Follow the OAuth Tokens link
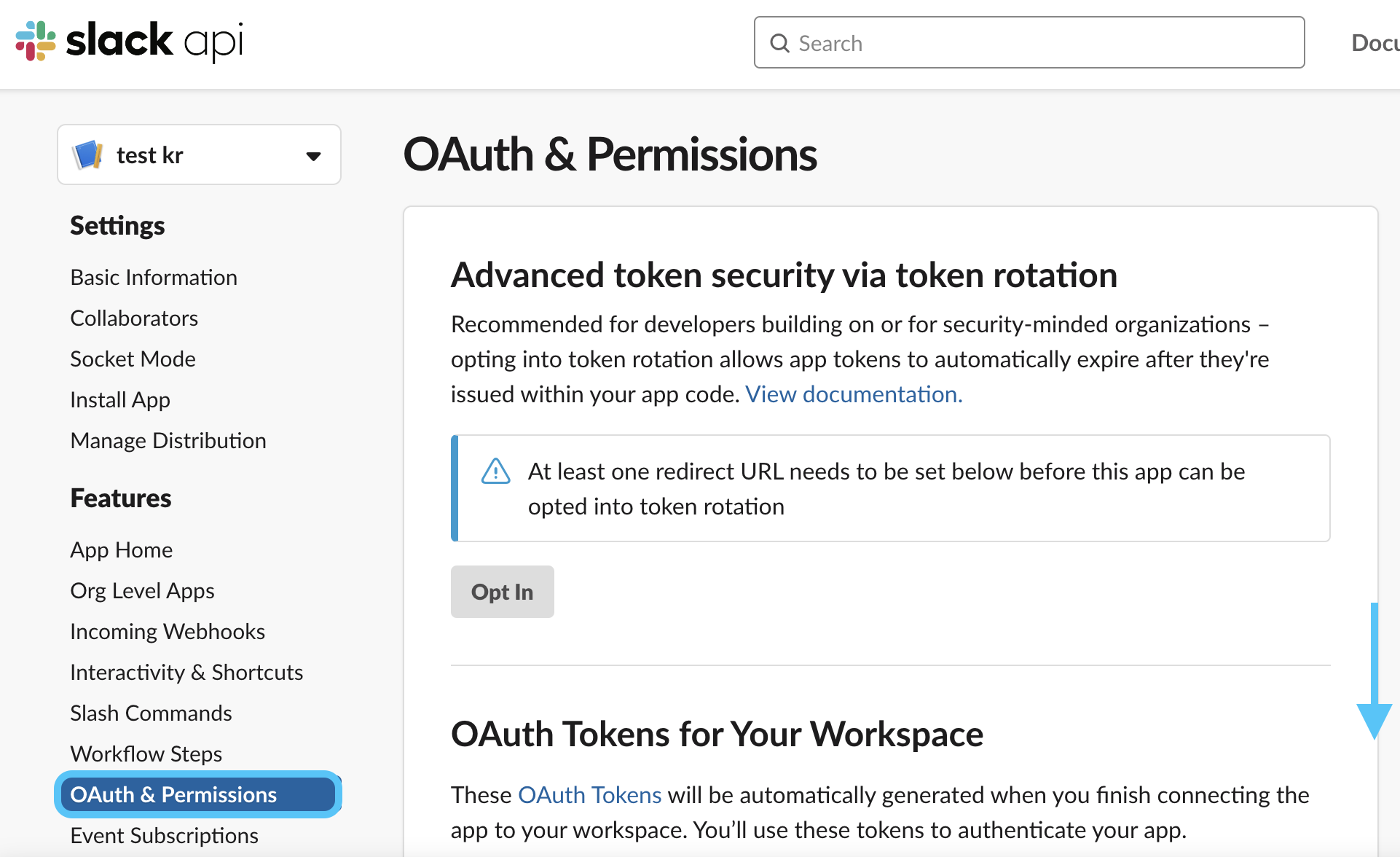This screenshot has width=1400, height=857. point(589,795)
